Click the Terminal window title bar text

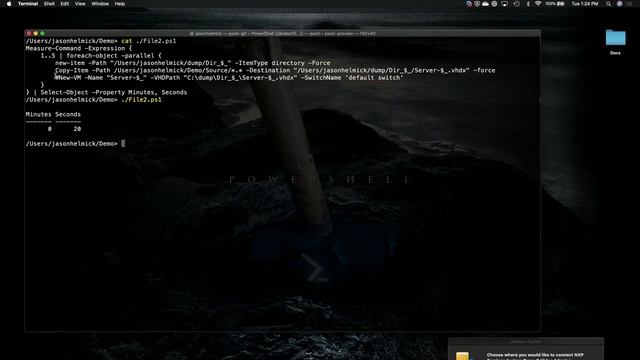282,33
